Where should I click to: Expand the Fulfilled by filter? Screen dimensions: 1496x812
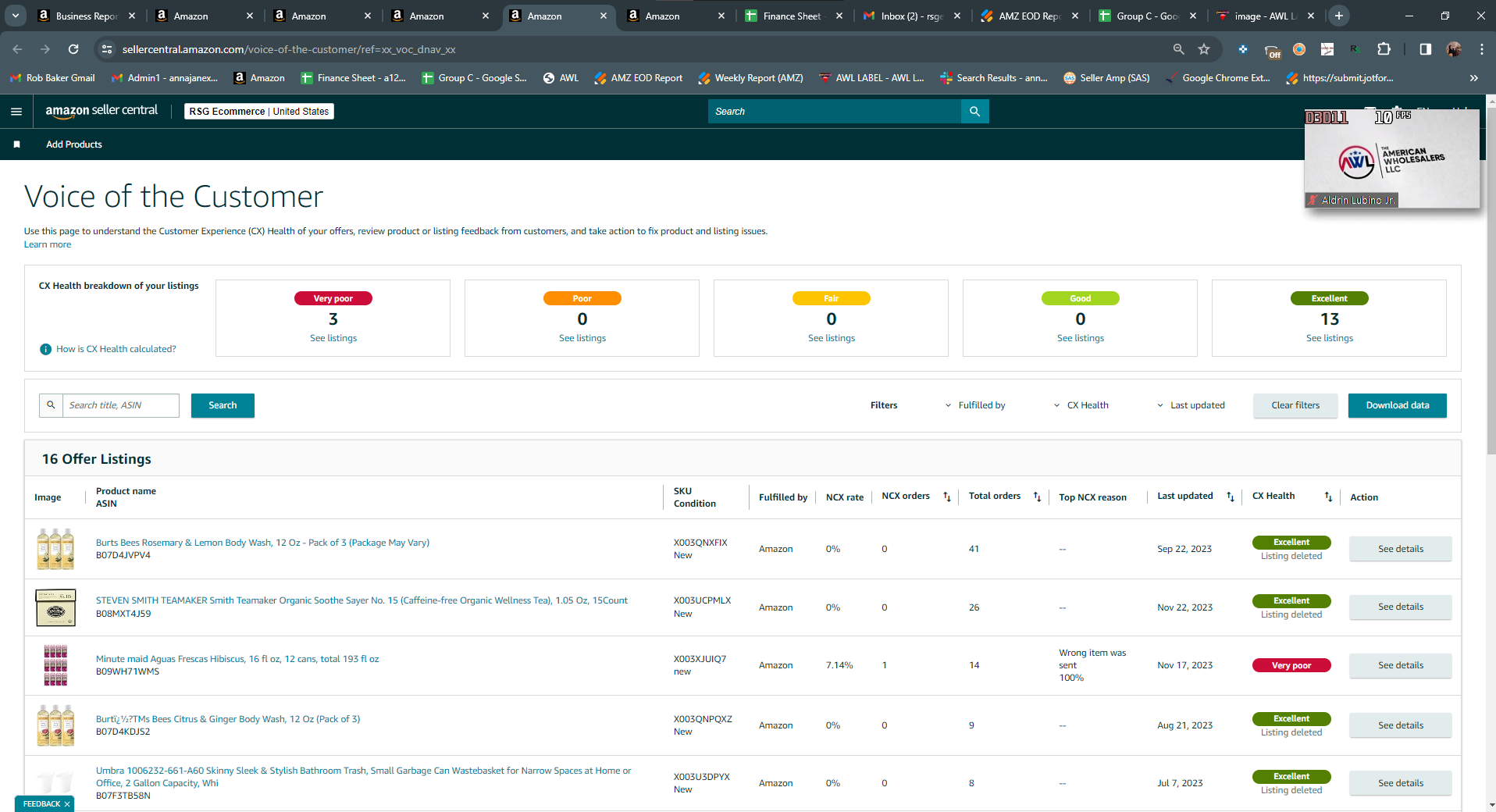pyautogui.click(x=975, y=405)
